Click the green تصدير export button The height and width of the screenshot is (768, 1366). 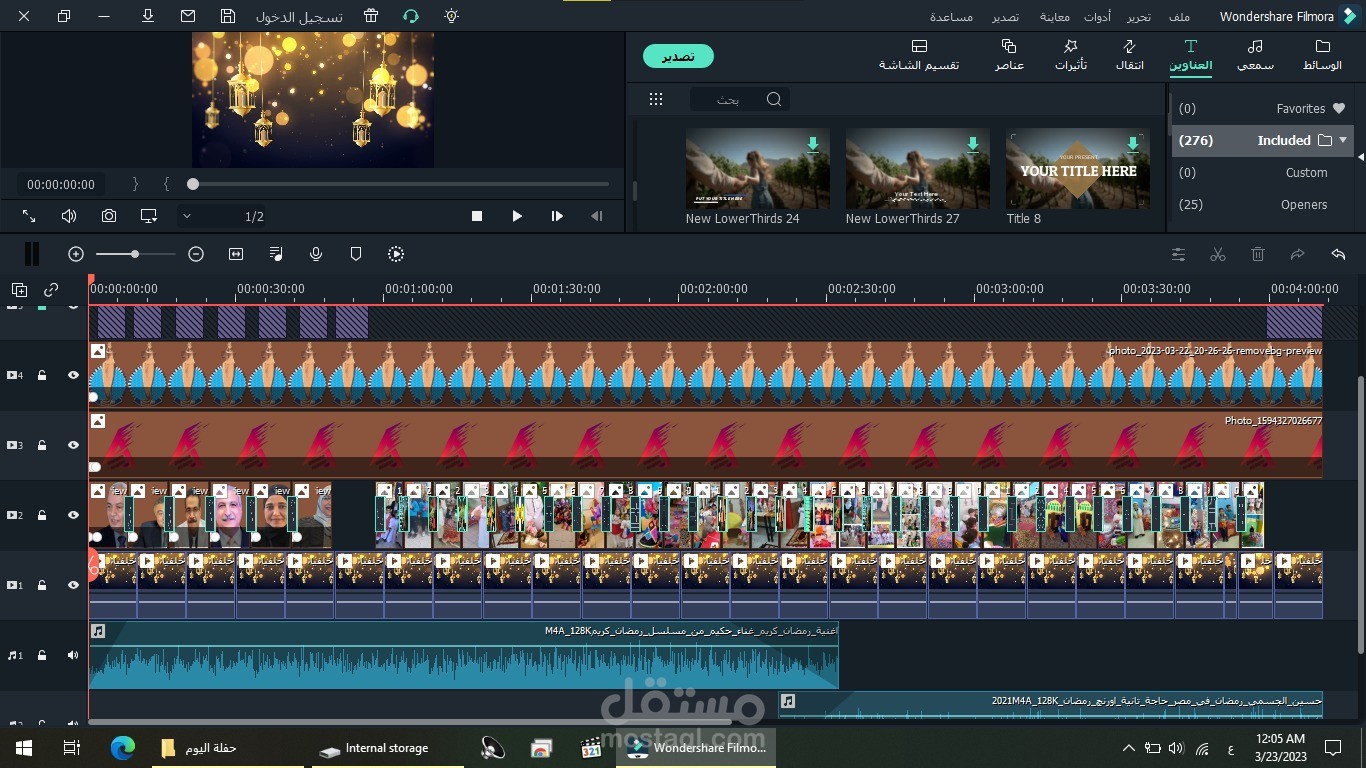tap(678, 56)
